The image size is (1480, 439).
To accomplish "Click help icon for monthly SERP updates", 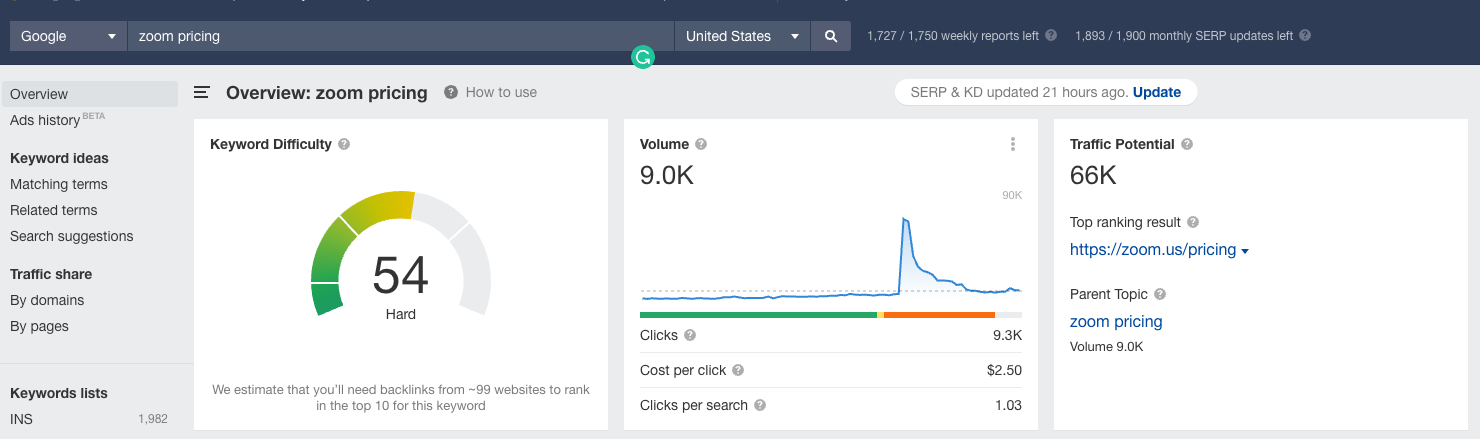I will click(x=1305, y=35).
